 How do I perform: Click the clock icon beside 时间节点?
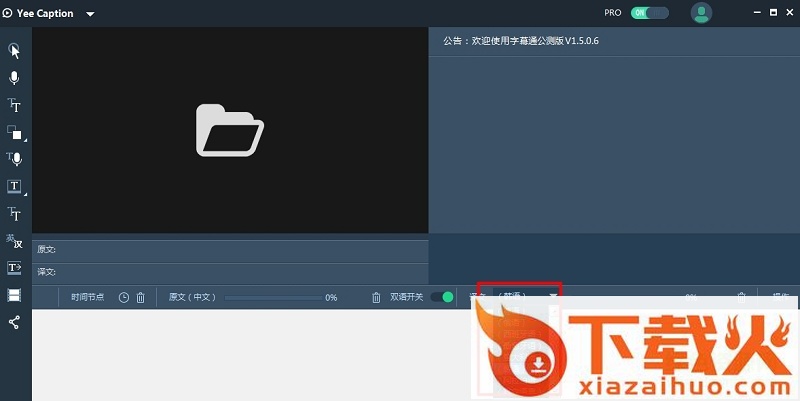(123, 297)
